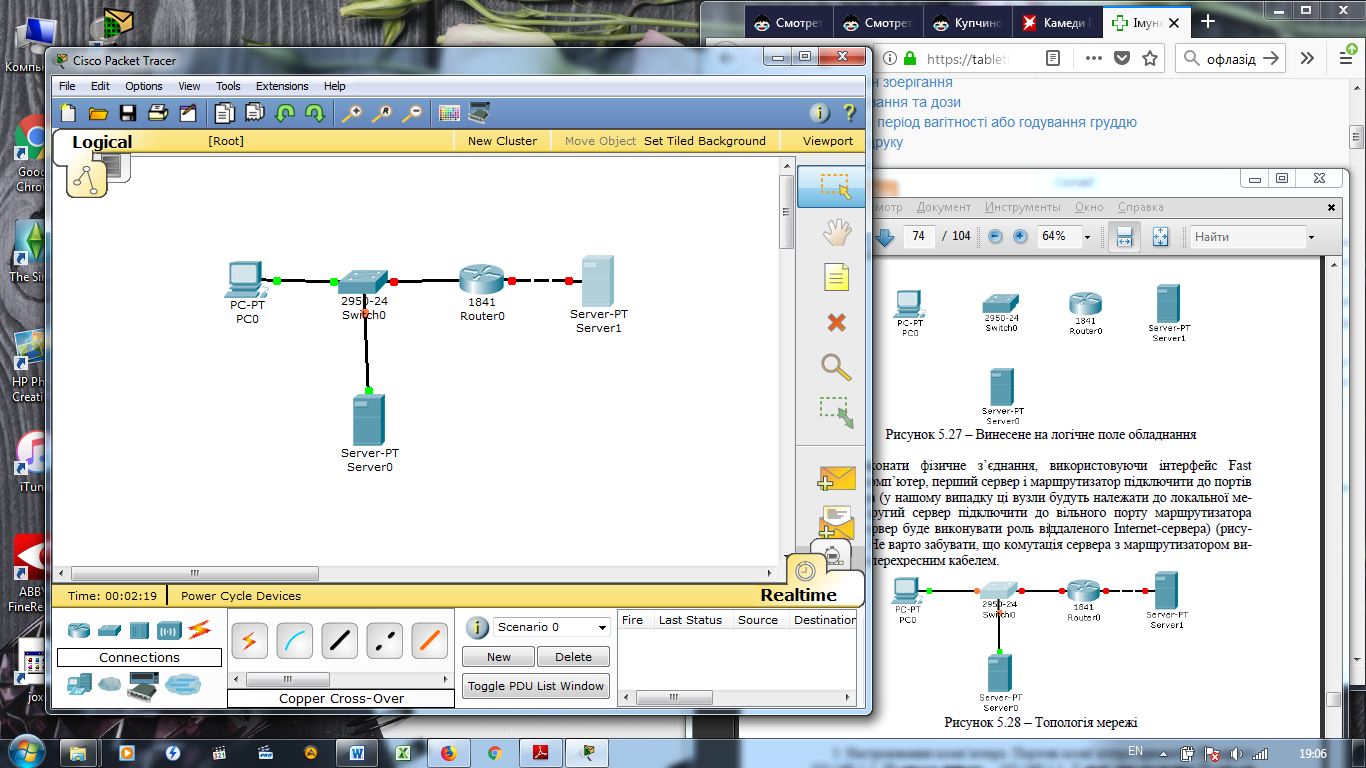The height and width of the screenshot is (768, 1366).
Task: Open the Options menu
Action: pyautogui.click(x=144, y=86)
